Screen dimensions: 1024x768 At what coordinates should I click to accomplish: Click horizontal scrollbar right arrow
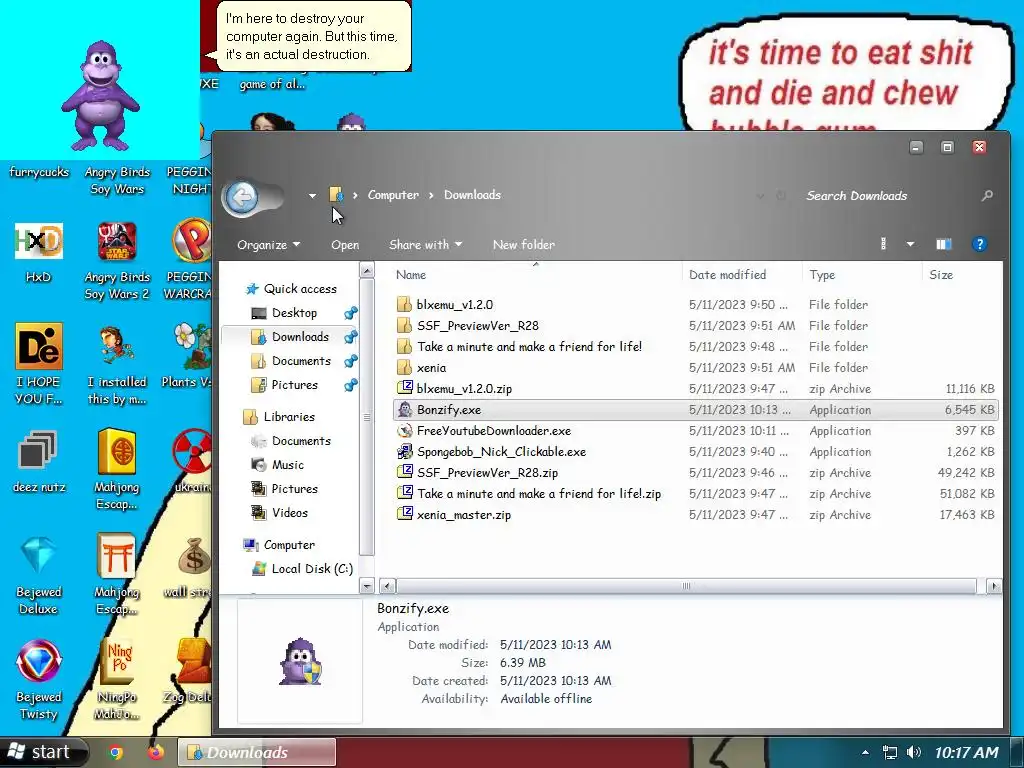tap(993, 586)
